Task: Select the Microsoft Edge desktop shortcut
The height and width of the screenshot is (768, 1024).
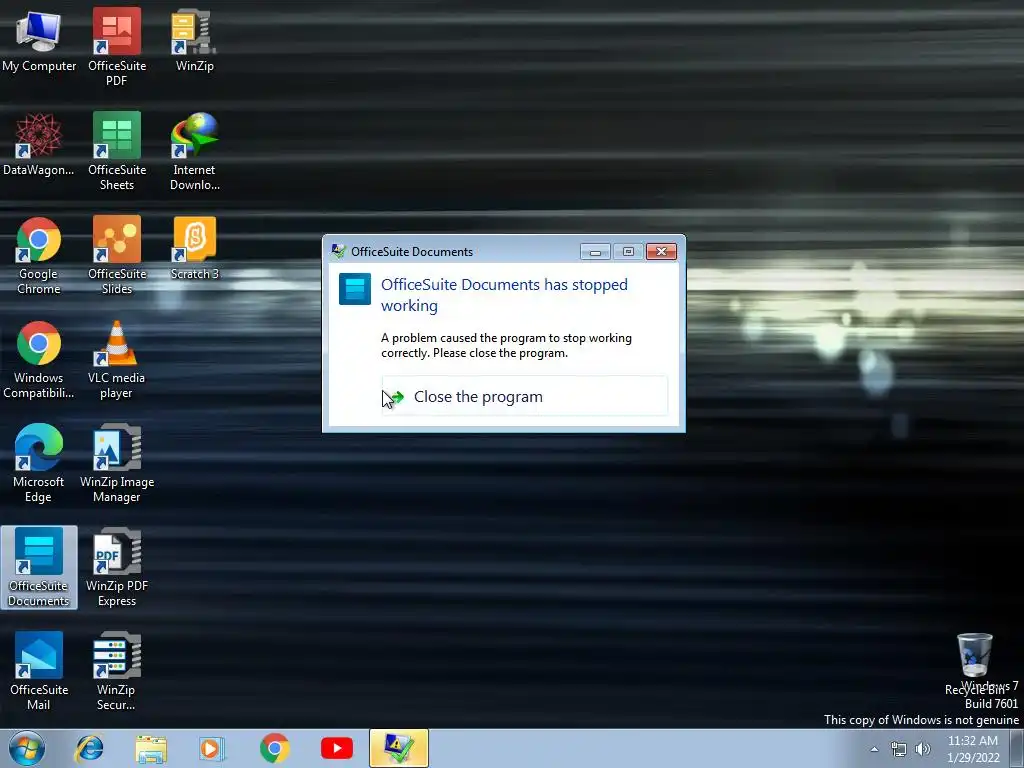Action: click(x=39, y=462)
